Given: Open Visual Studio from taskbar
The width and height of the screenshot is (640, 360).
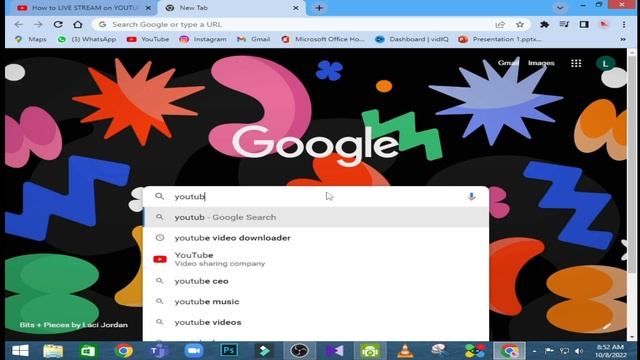Looking at the screenshot, I should [335, 351].
